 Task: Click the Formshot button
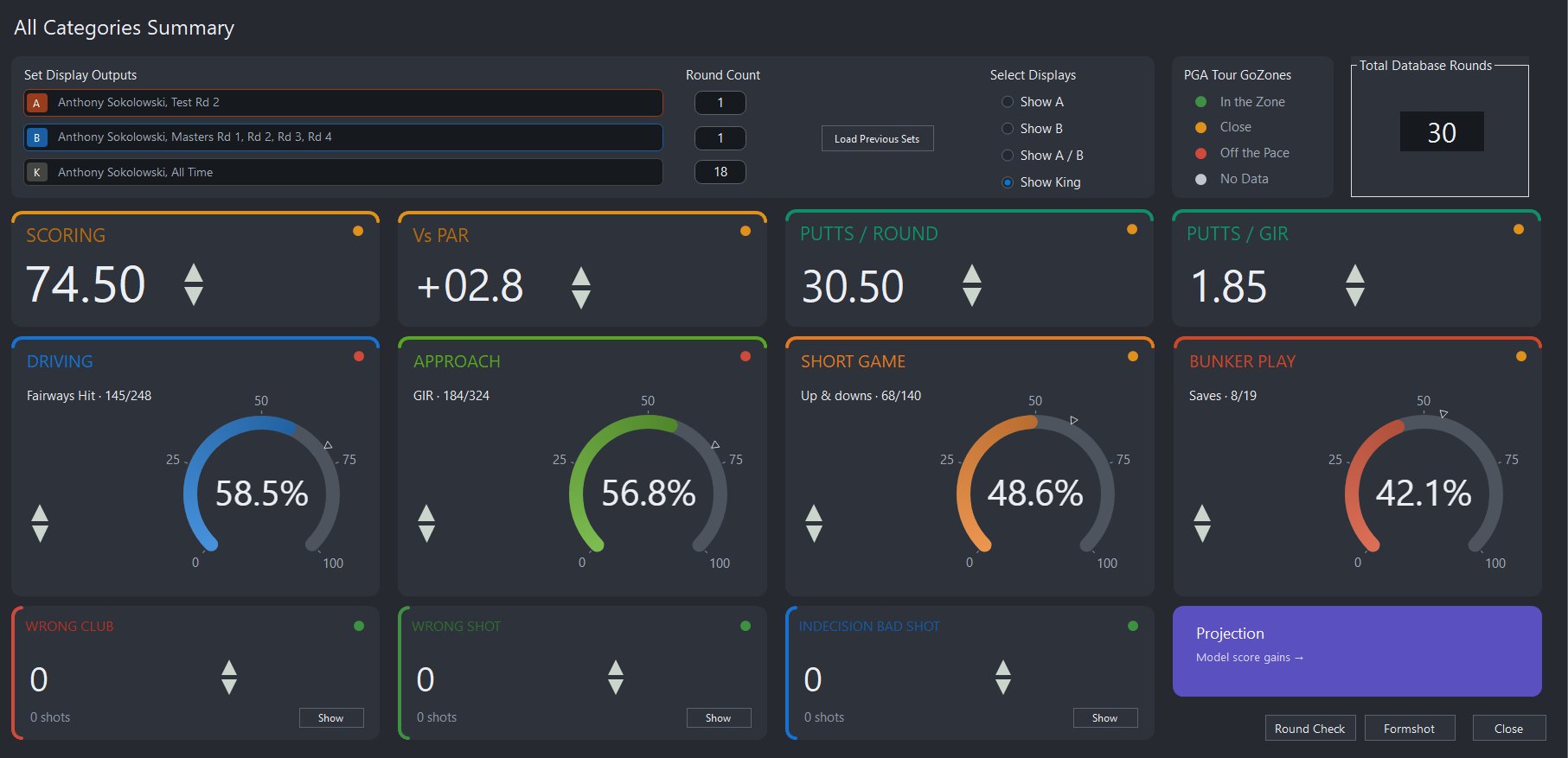[x=1410, y=729]
